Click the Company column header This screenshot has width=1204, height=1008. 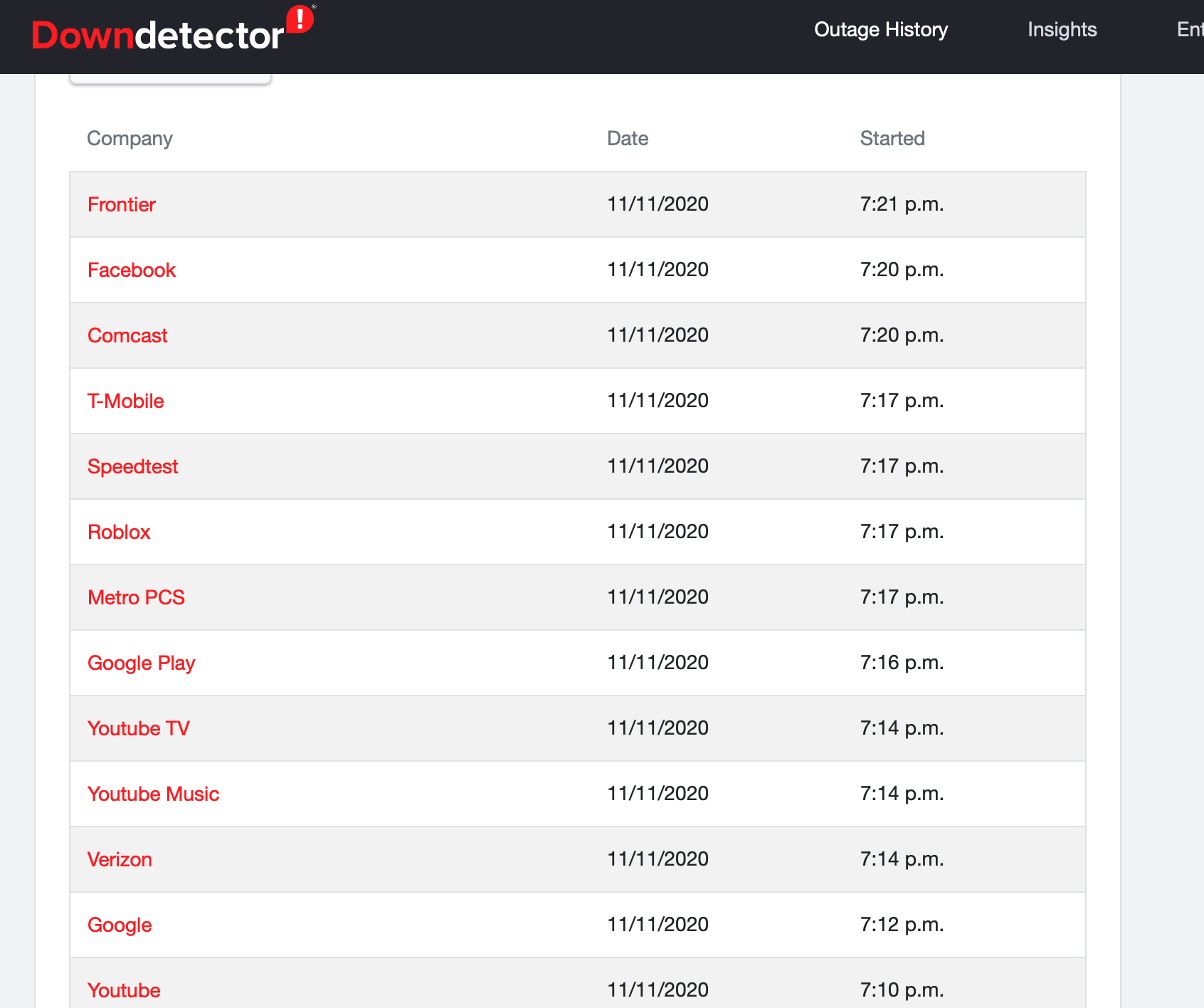pos(130,138)
